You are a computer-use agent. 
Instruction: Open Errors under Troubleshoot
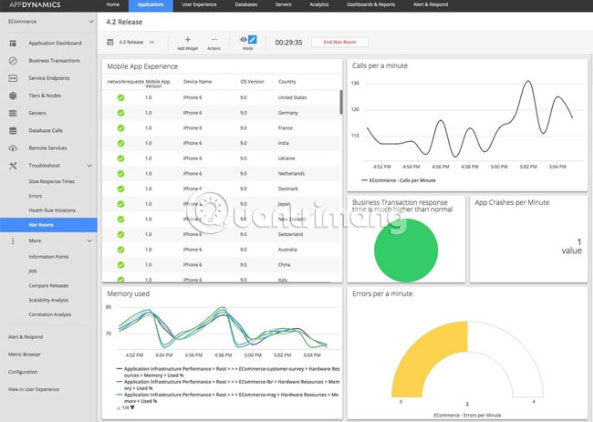click(35, 196)
